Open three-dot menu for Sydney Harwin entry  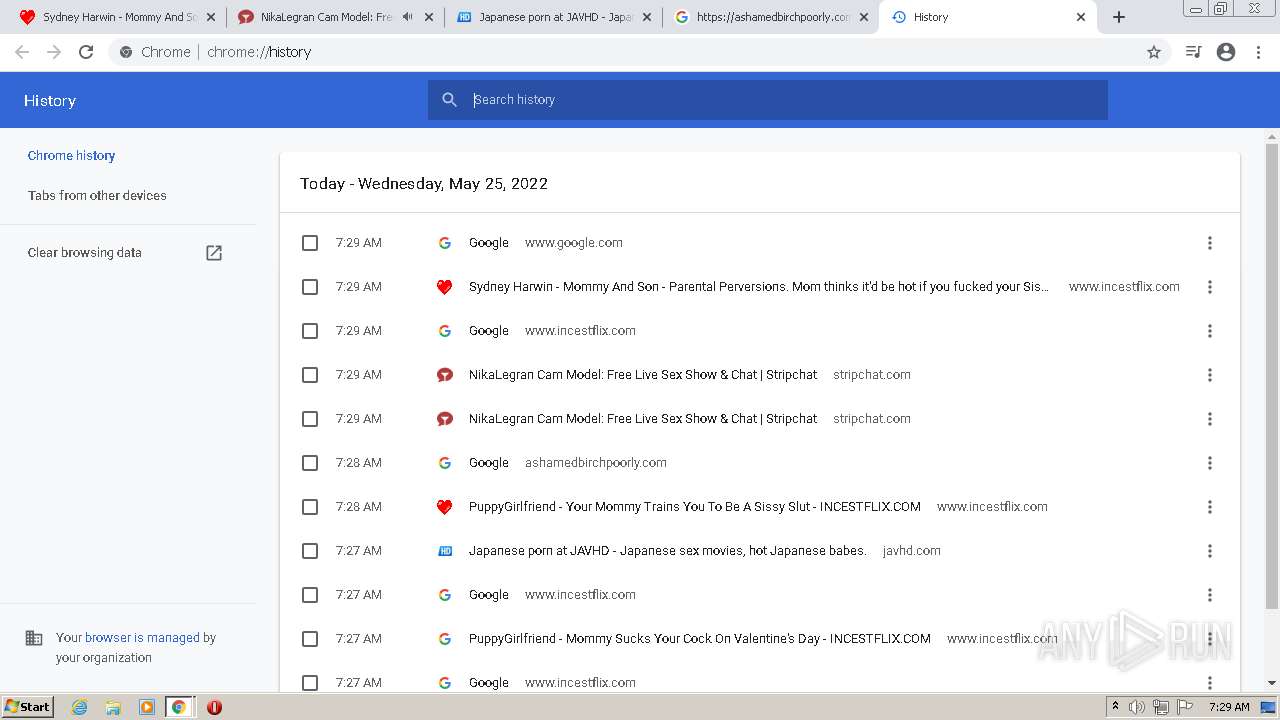(1210, 287)
